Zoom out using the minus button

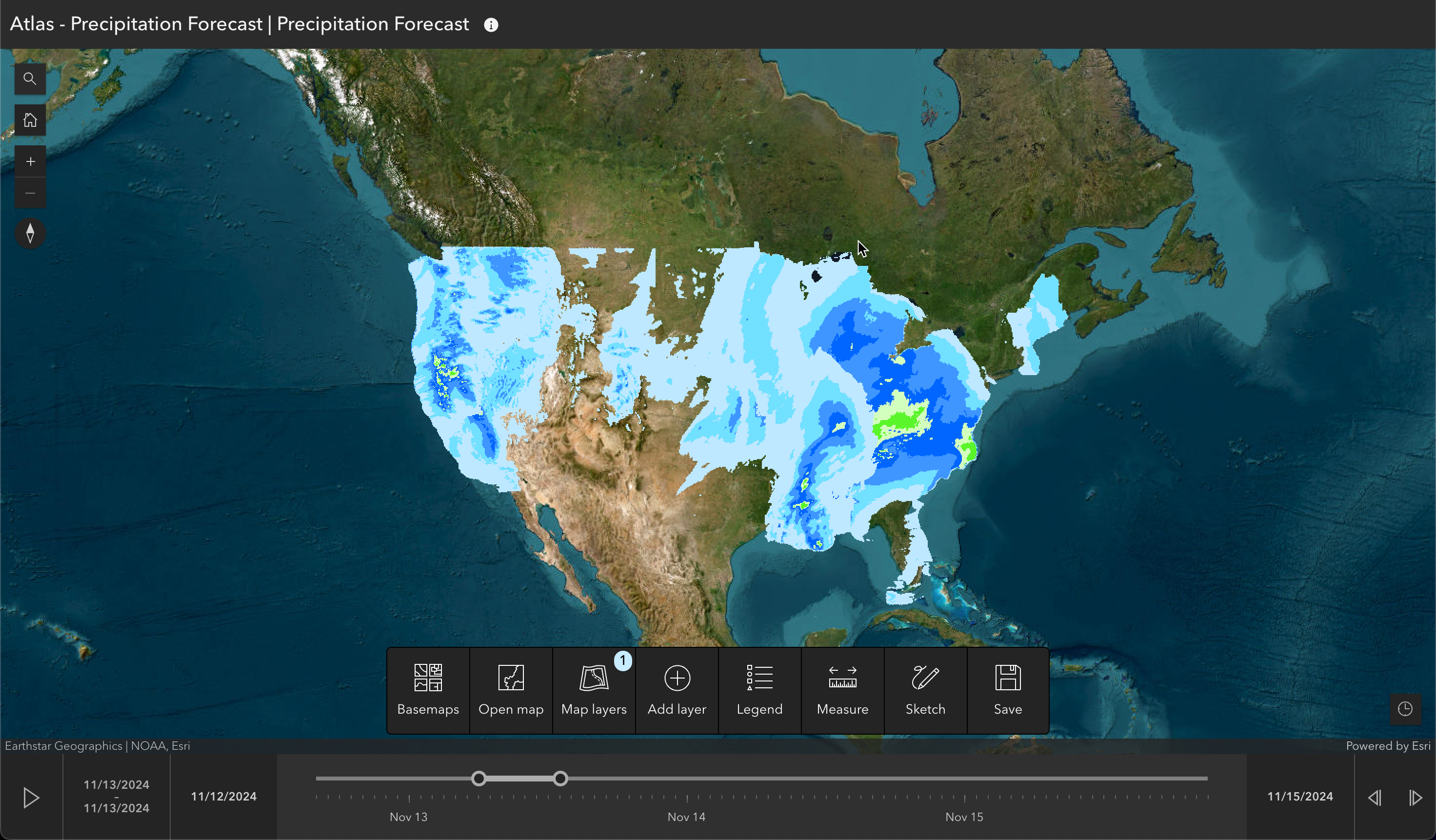30,193
